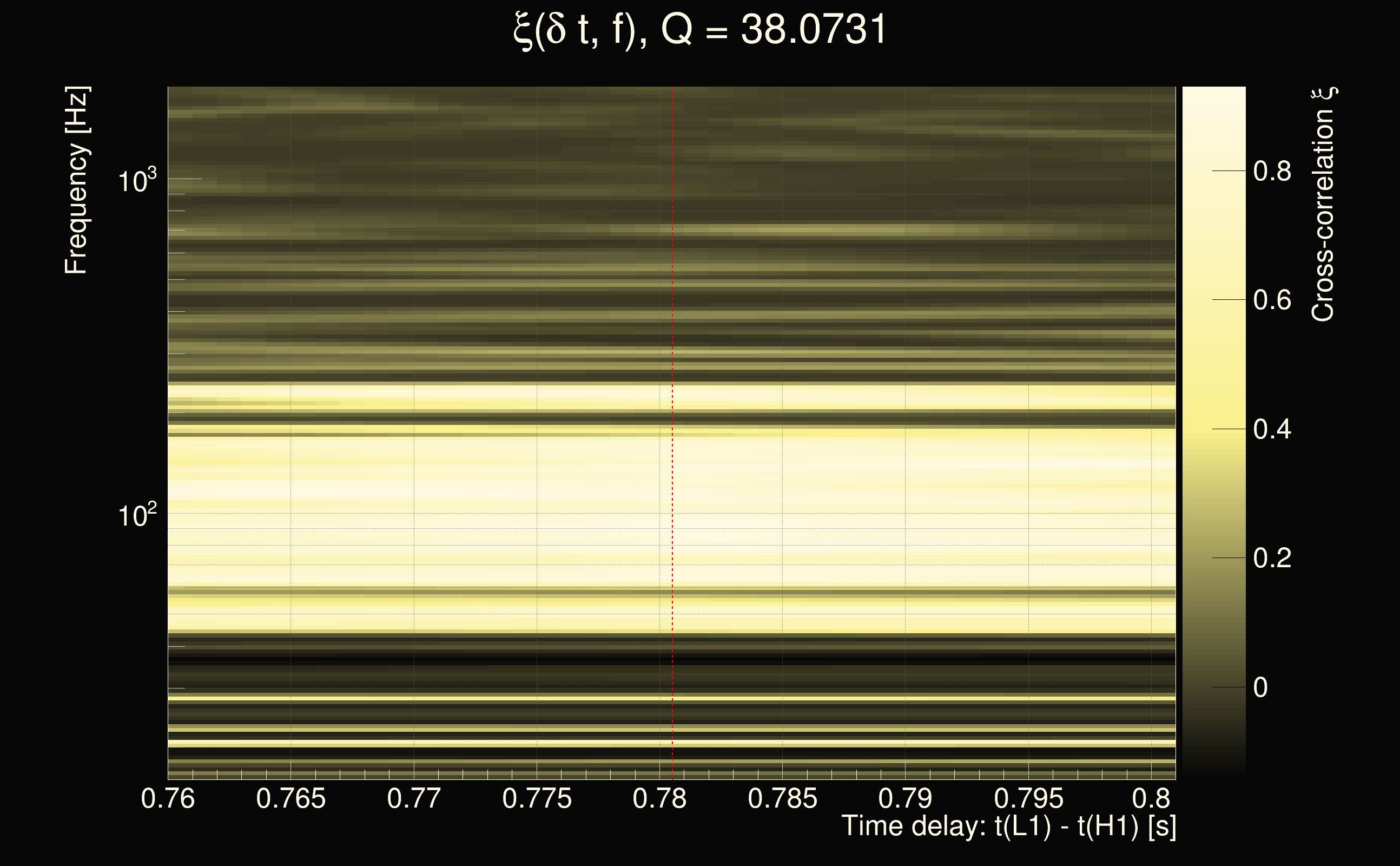The image size is (1400, 866).
Task: Click the 0.8 time delay tick label
Action: click(x=1151, y=798)
